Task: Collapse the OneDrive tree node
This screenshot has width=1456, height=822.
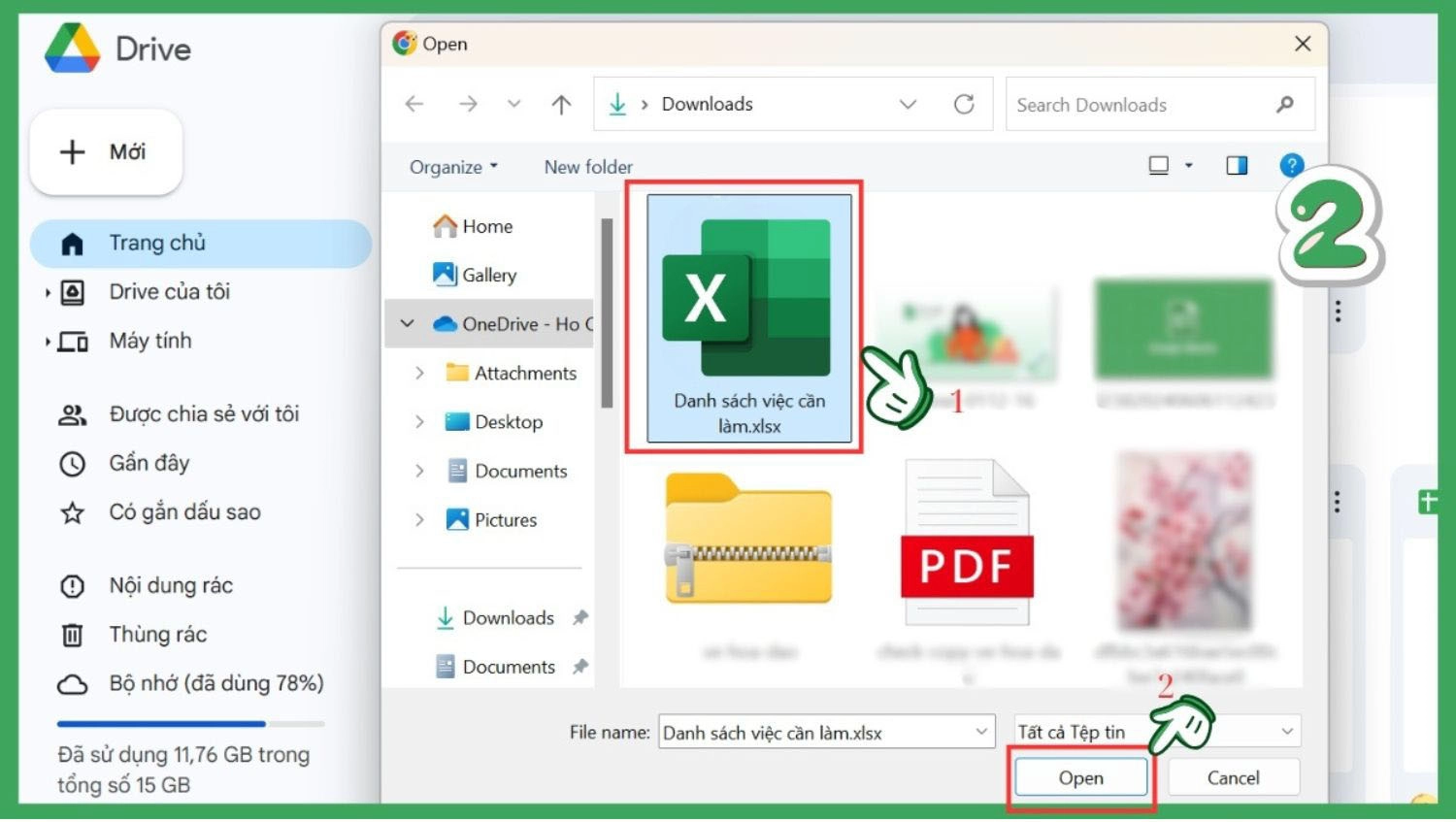Action: click(407, 324)
